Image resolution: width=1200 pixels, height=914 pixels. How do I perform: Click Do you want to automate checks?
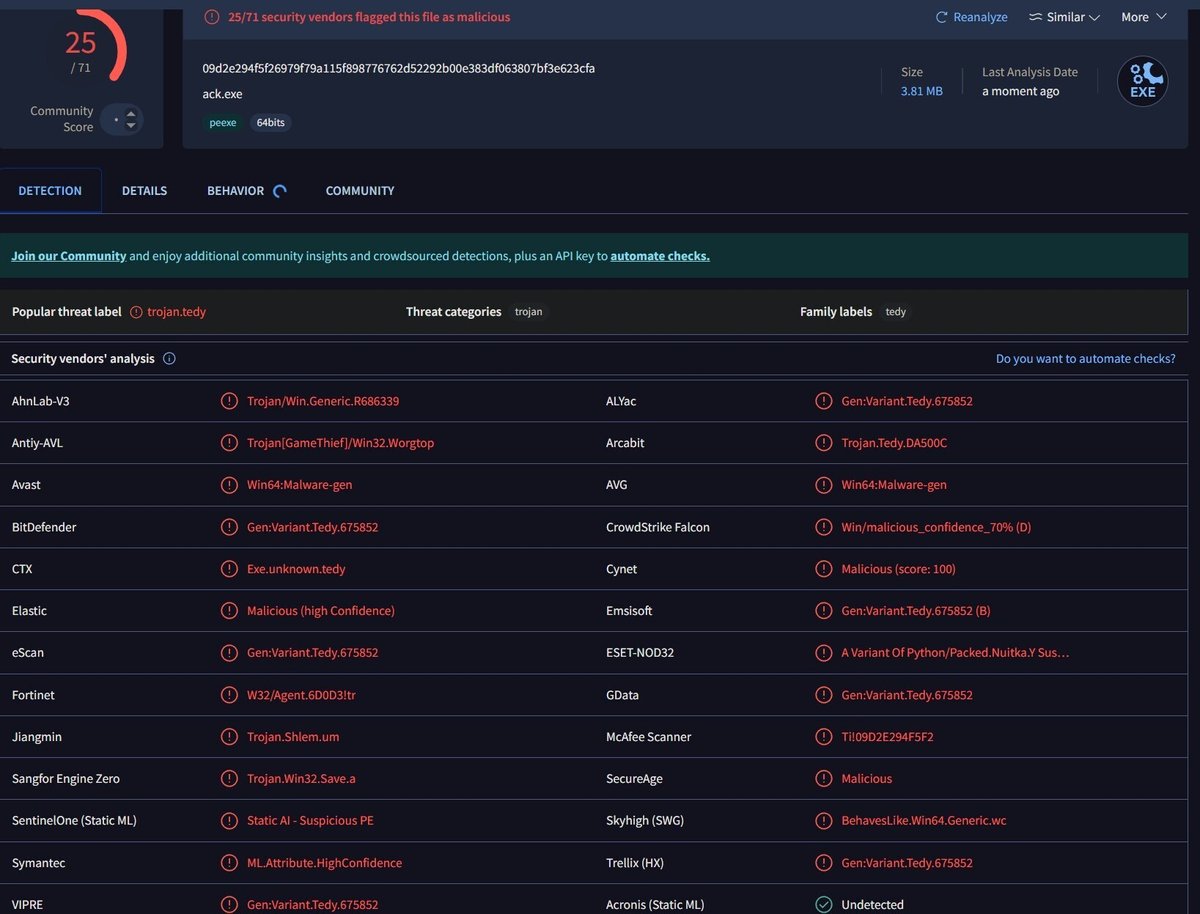(x=1086, y=359)
